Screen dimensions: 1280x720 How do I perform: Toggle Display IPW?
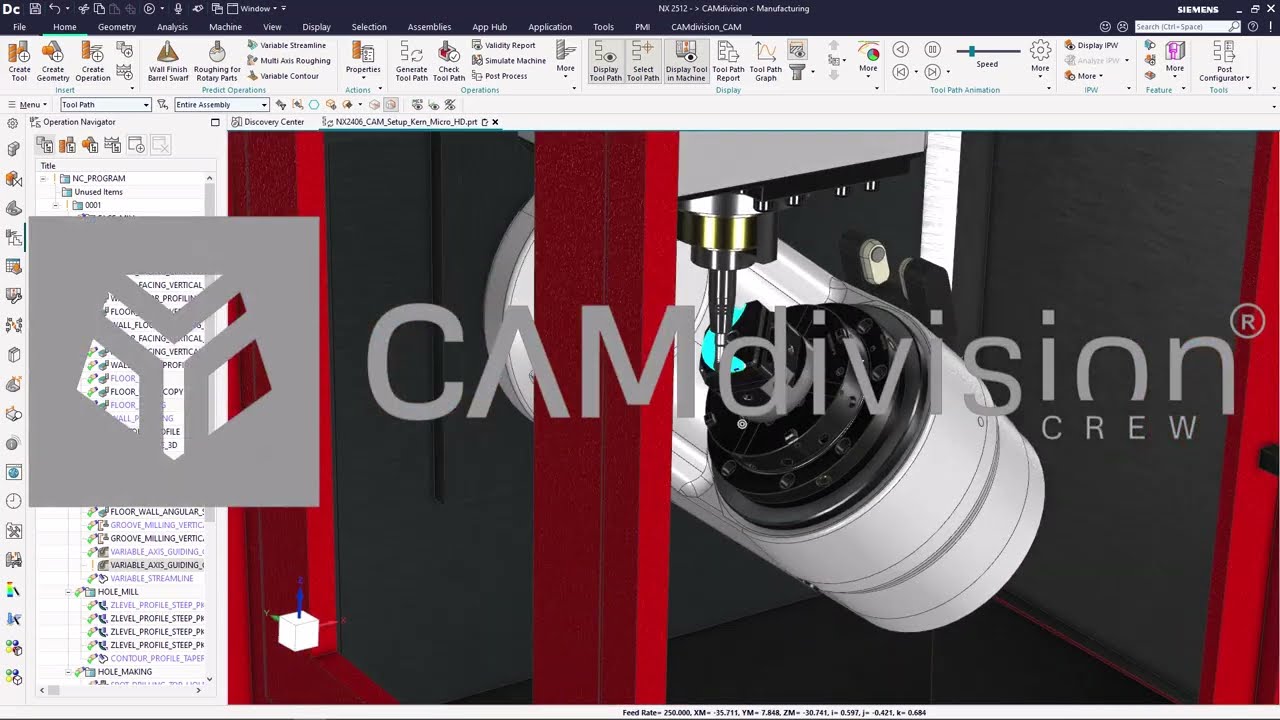coord(1091,45)
